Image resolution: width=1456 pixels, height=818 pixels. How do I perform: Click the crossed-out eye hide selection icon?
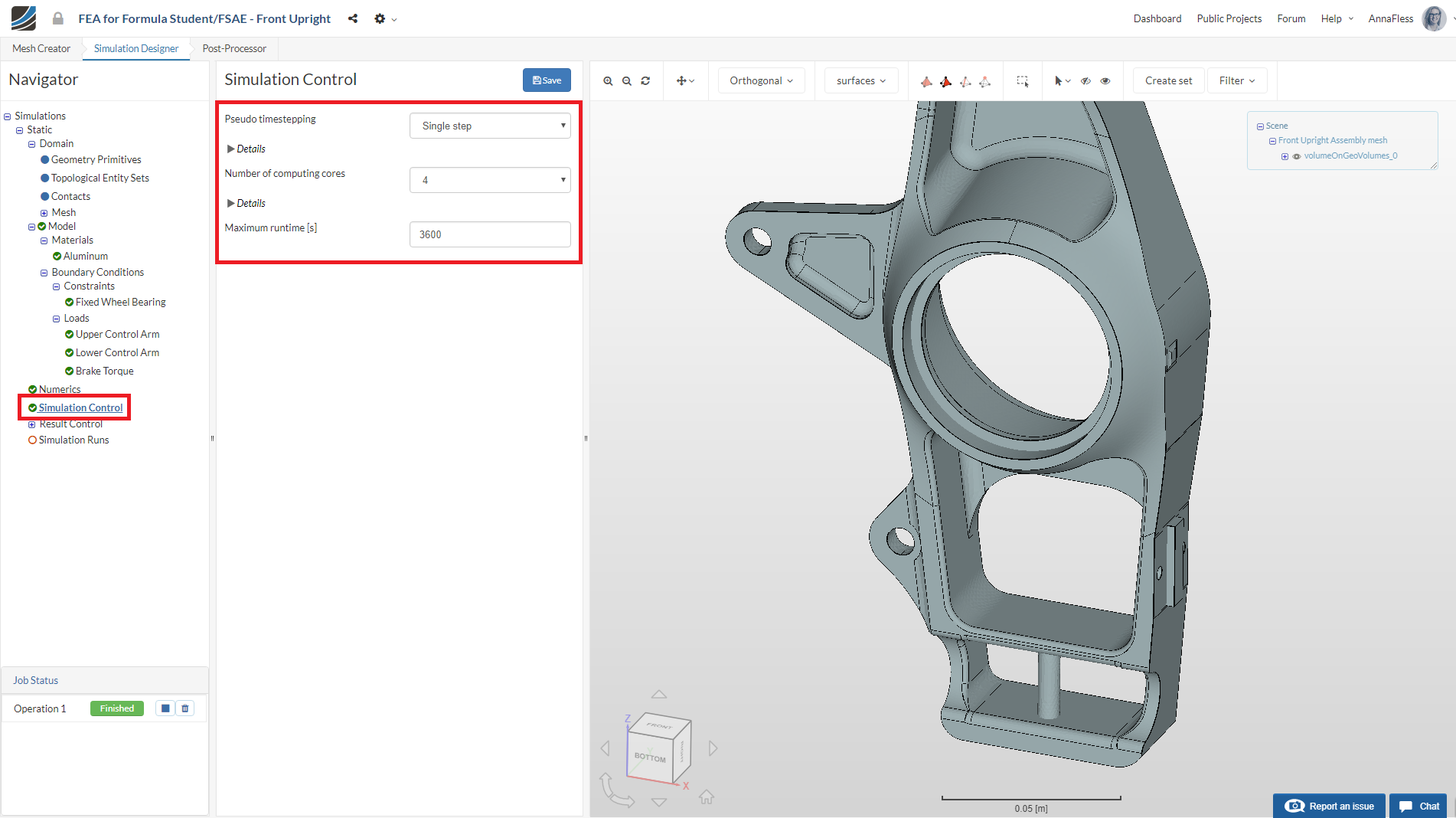1085,81
